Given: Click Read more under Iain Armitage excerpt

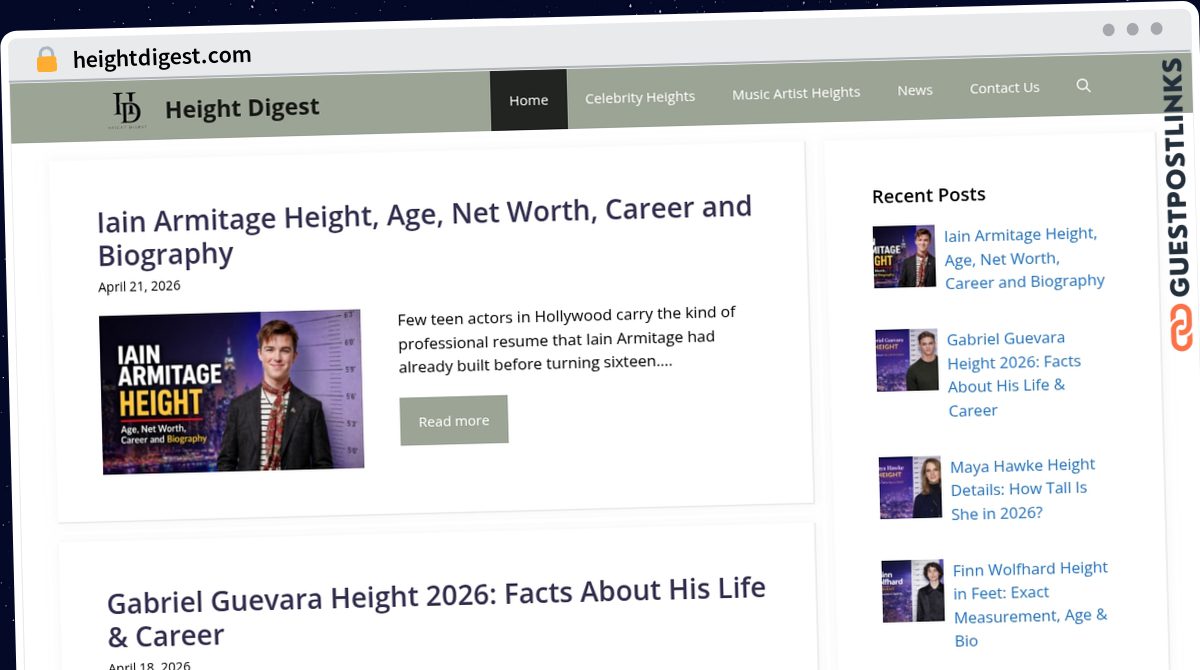Looking at the screenshot, I should 454,420.
